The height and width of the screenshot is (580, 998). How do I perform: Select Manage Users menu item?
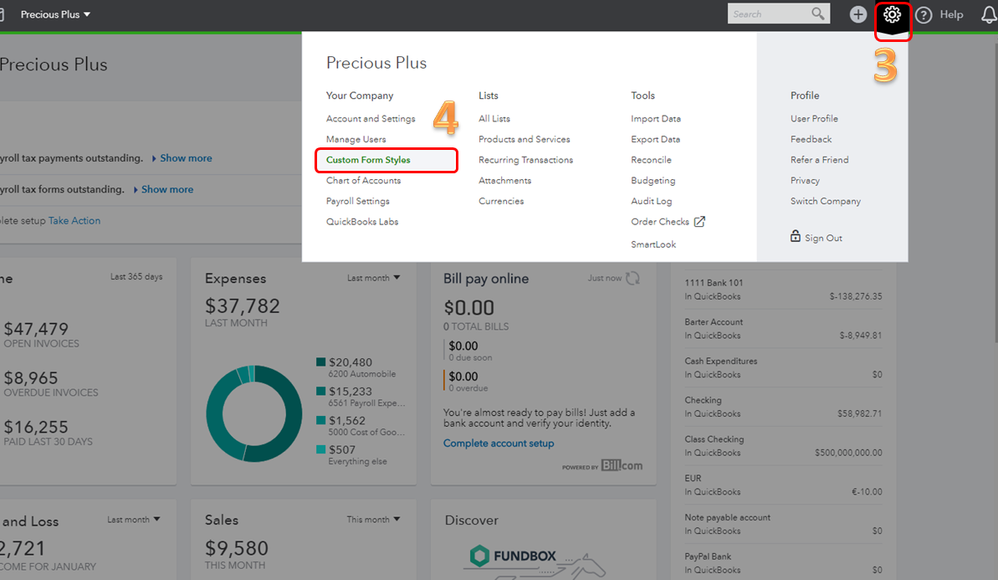click(356, 139)
